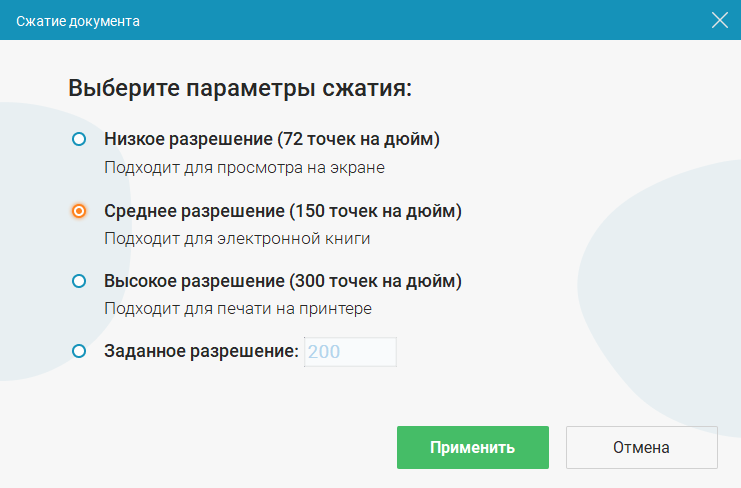The image size is (741, 488).
Task: Click the 'Сжатие документа' window title
Action: click(78, 20)
